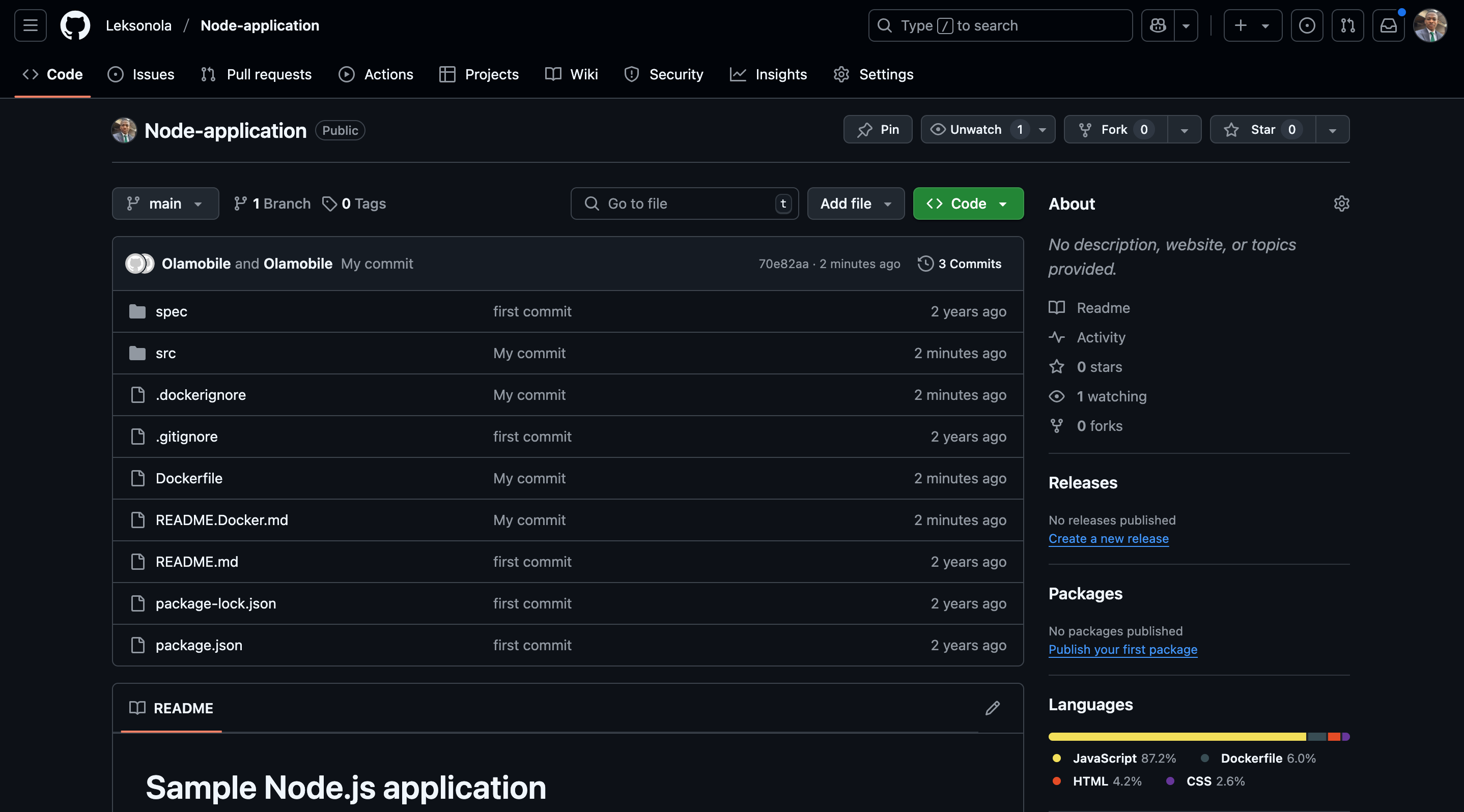View the 0 forks link
The width and height of the screenshot is (1464, 812).
(1085, 426)
